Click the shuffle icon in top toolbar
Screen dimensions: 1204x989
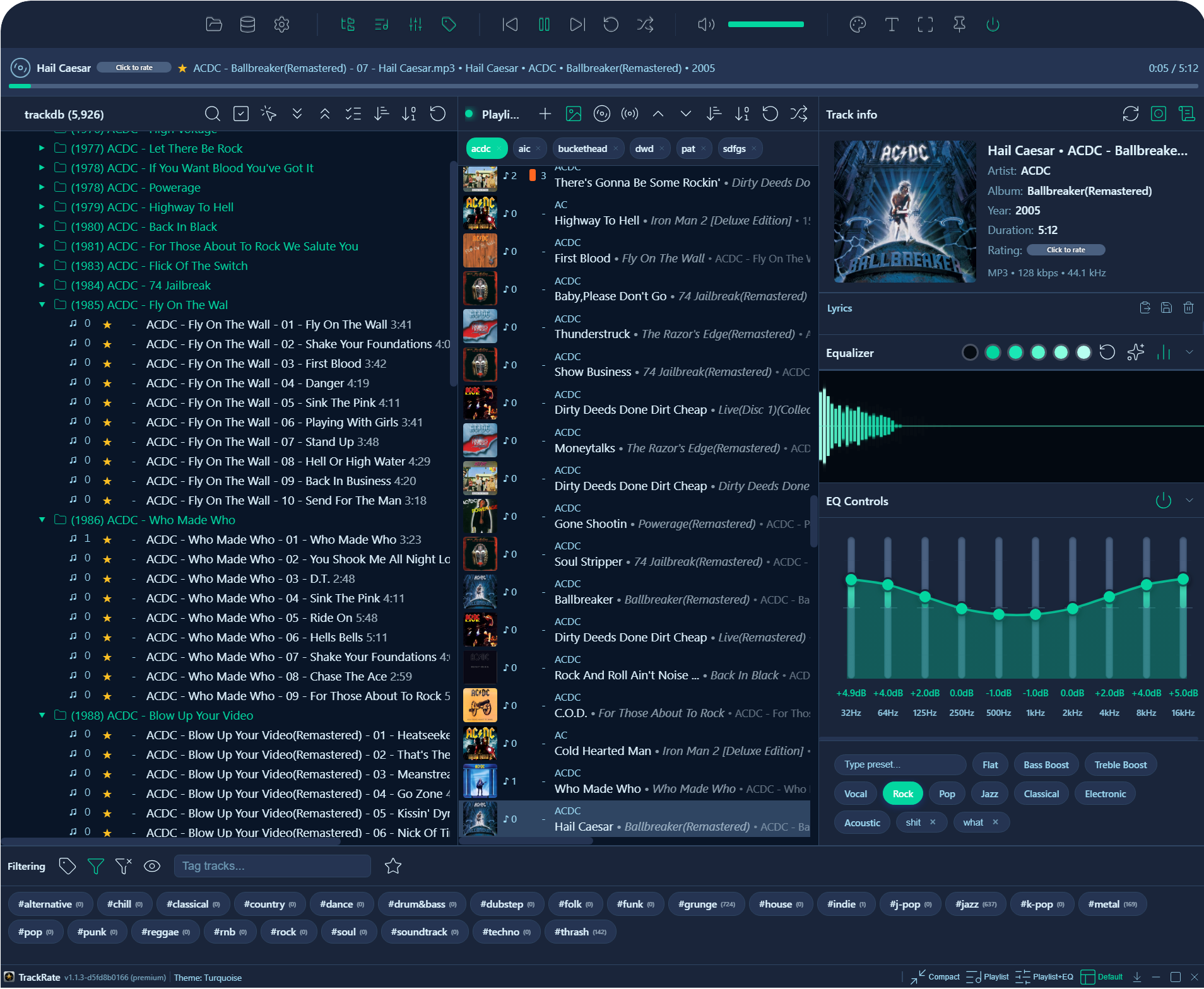coord(645,25)
